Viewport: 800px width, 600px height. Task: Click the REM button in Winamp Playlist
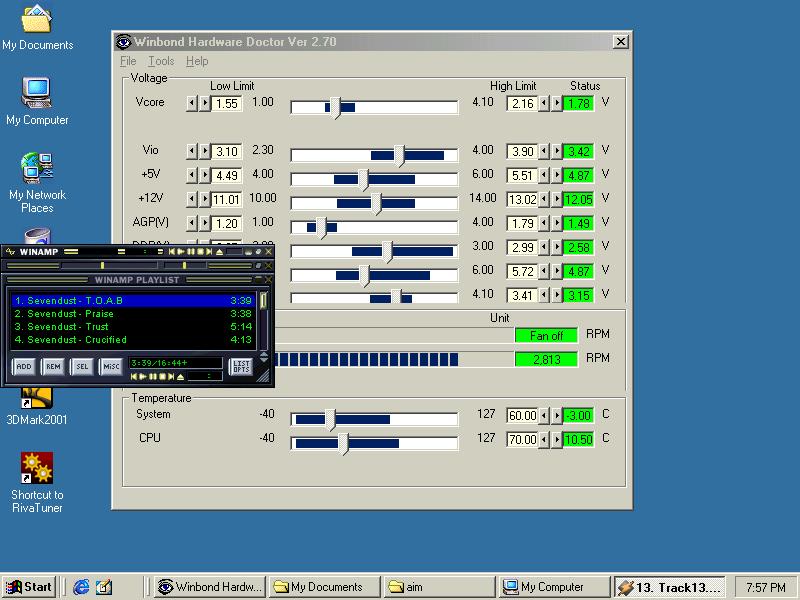click(53, 366)
